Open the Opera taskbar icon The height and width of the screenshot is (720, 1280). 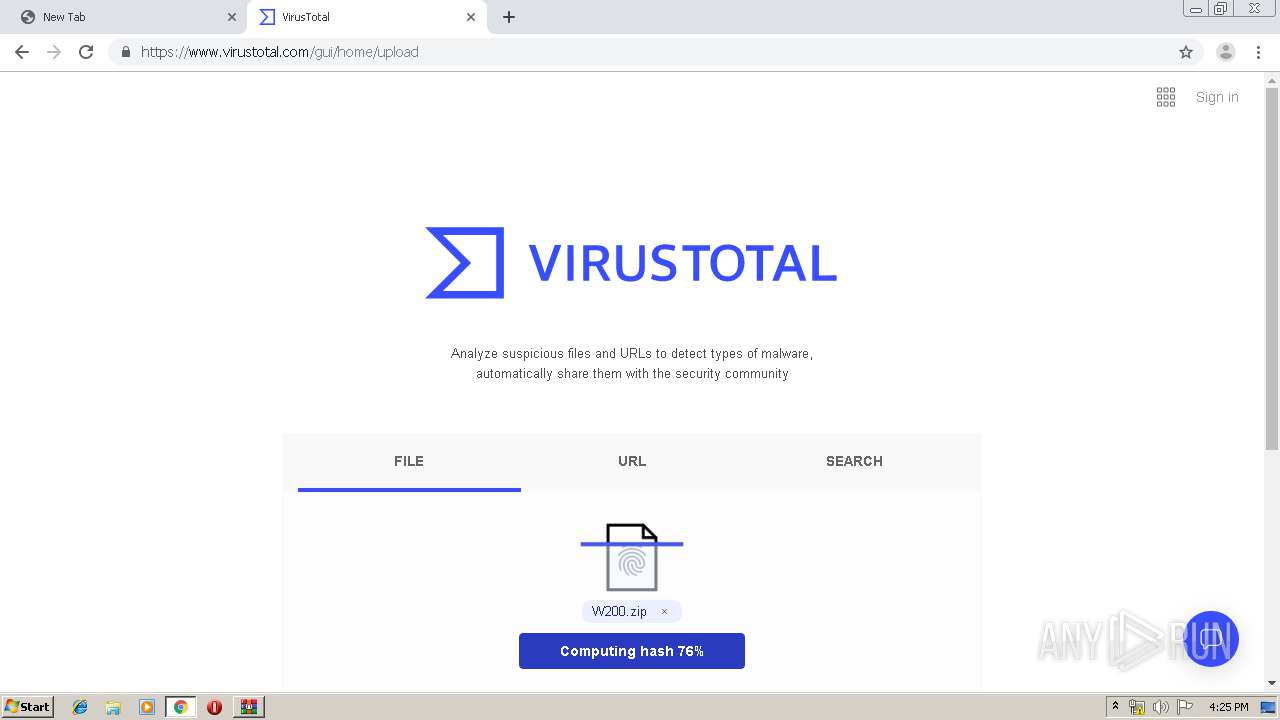tap(214, 707)
